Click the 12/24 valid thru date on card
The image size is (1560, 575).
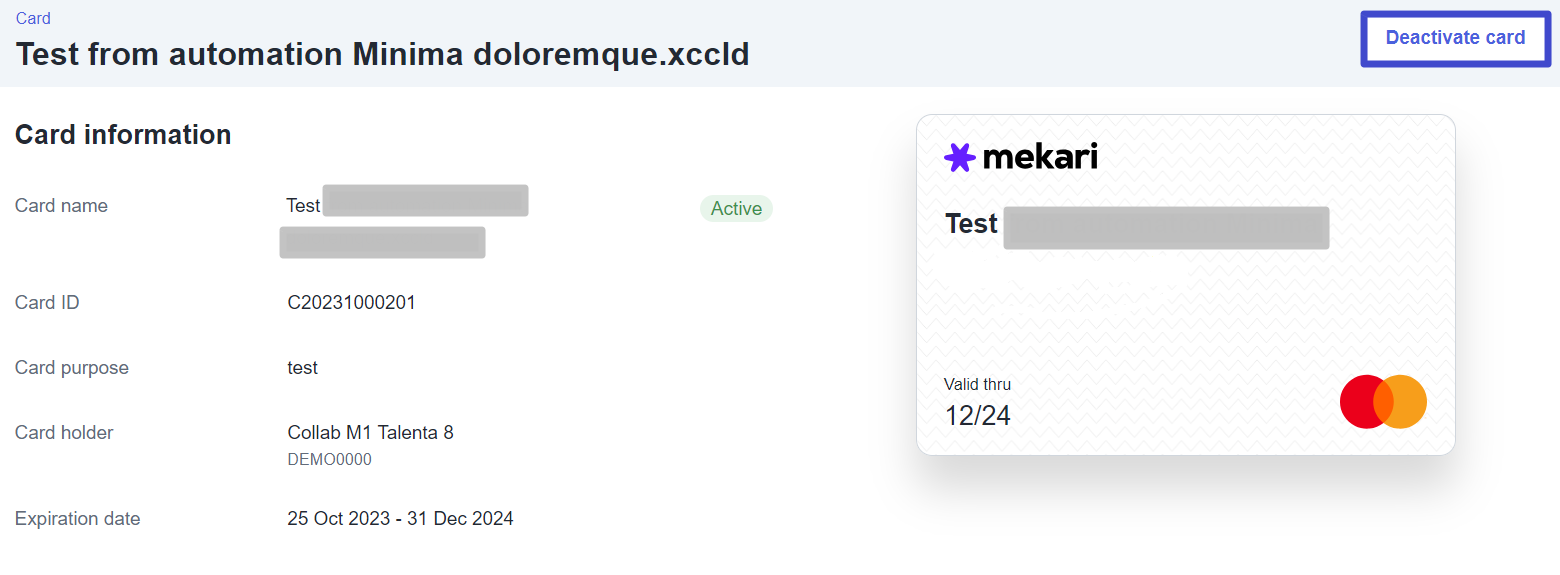tap(977, 416)
